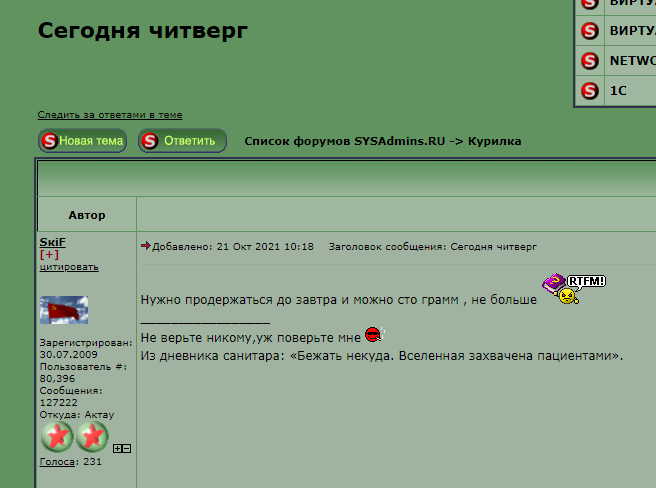Image resolution: width=656 pixels, height=488 pixels.
Task: Click signature line "Из дневника санитара"
Action: 212,356
